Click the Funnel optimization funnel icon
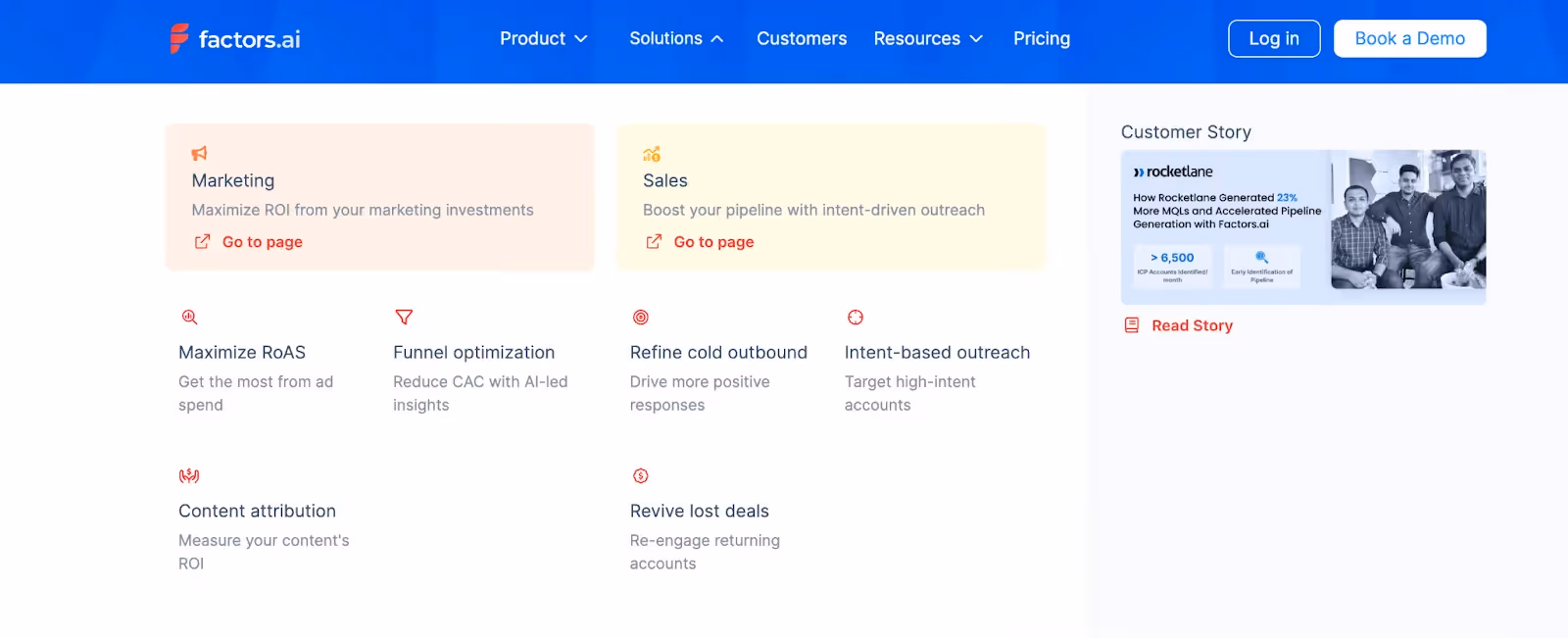Image resolution: width=1568 pixels, height=638 pixels. point(404,318)
